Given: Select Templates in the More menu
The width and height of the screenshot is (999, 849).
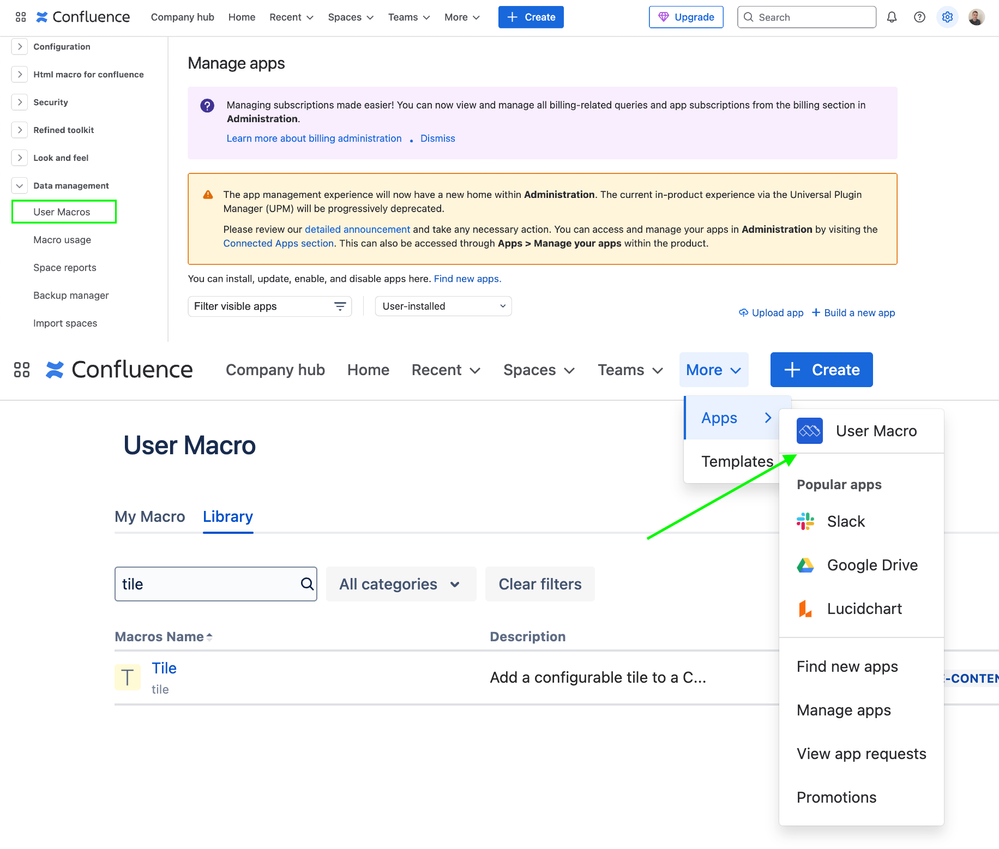Looking at the screenshot, I should pyautogui.click(x=737, y=461).
